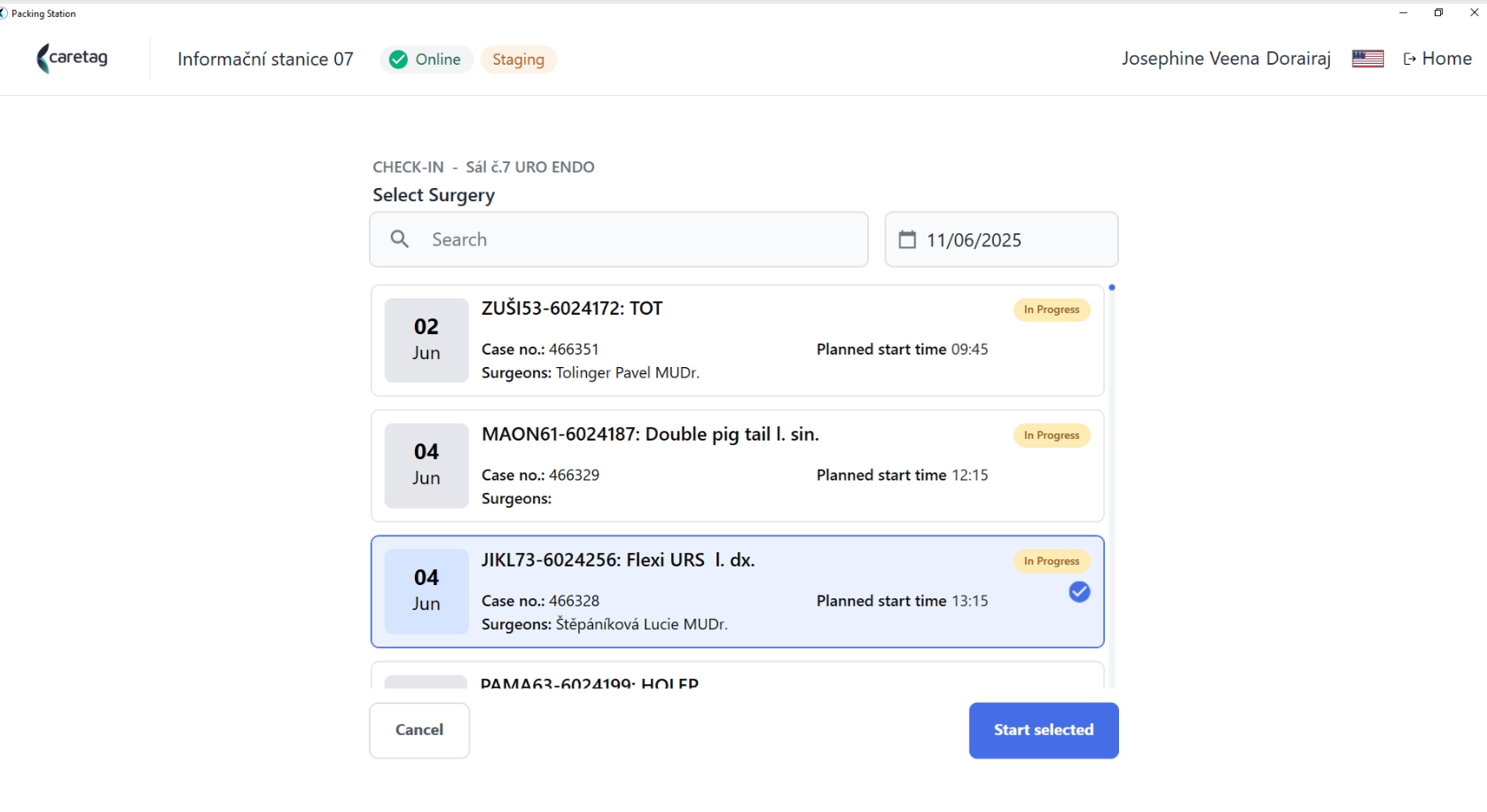Click surgeon Tolinger Pavel MUDr.
The height and width of the screenshot is (812, 1487).
(628, 373)
